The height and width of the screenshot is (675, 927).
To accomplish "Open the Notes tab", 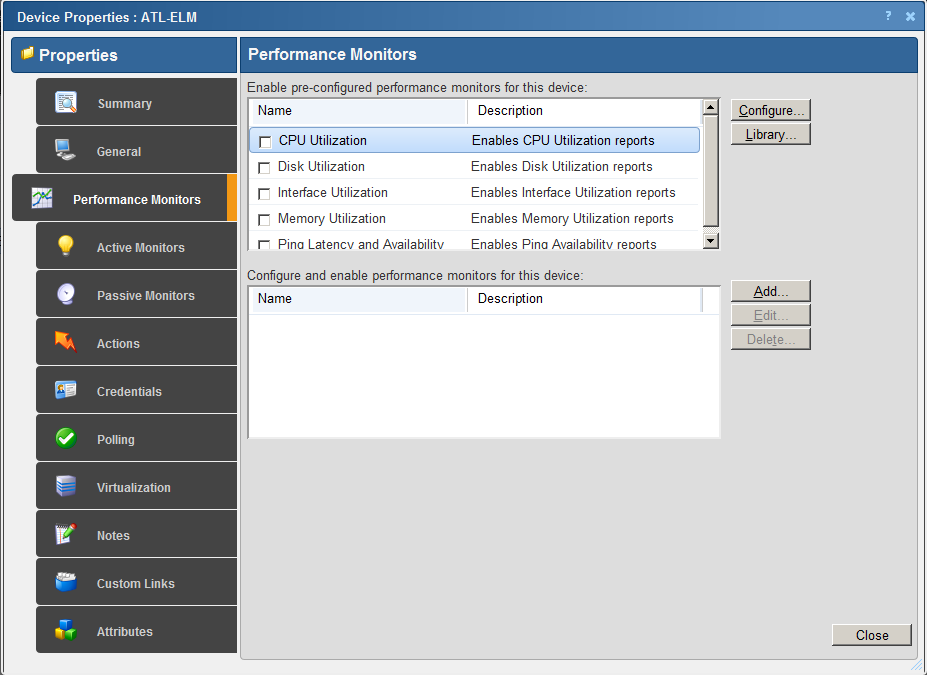I will (137, 534).
